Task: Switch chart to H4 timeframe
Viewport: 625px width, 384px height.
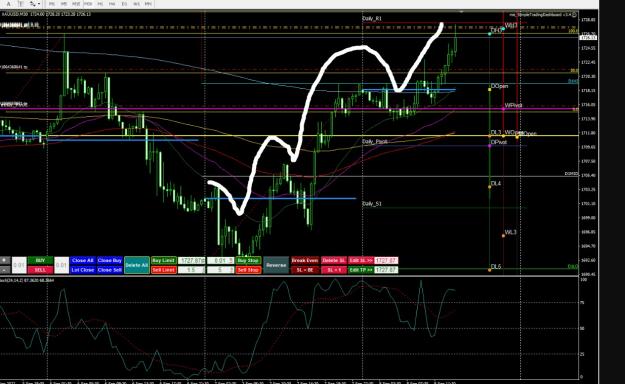Action: (x=112, y=4)
